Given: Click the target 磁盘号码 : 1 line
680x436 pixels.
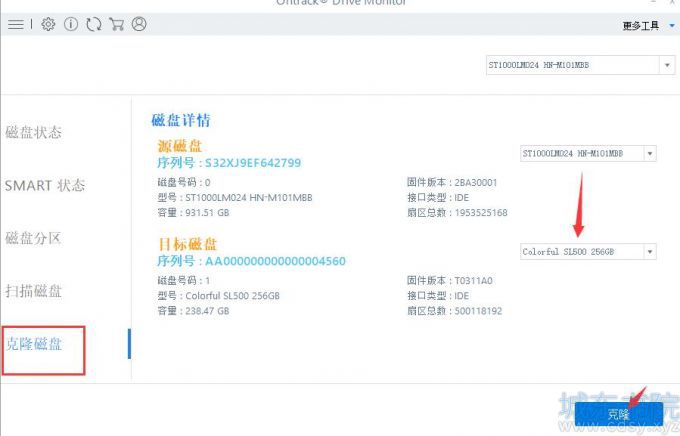Looking at the screenshot, I should [184, 281].
